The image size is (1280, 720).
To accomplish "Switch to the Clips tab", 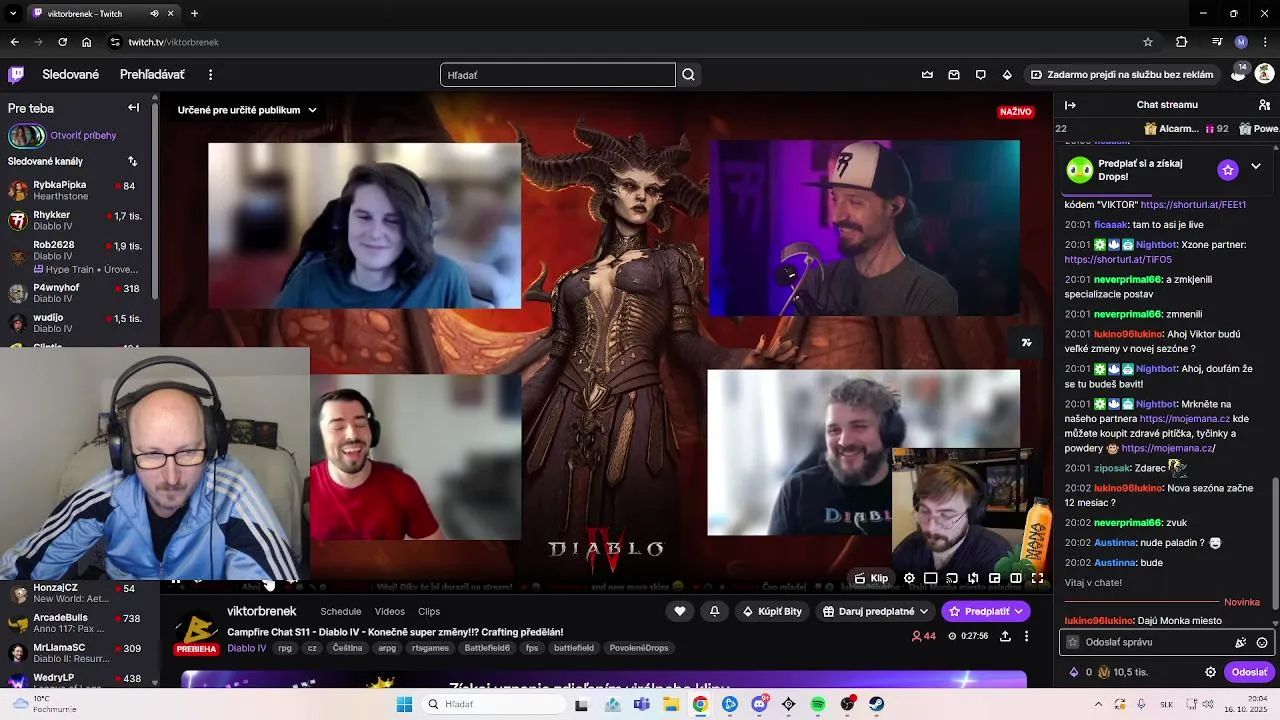I will tap(429, 611).
